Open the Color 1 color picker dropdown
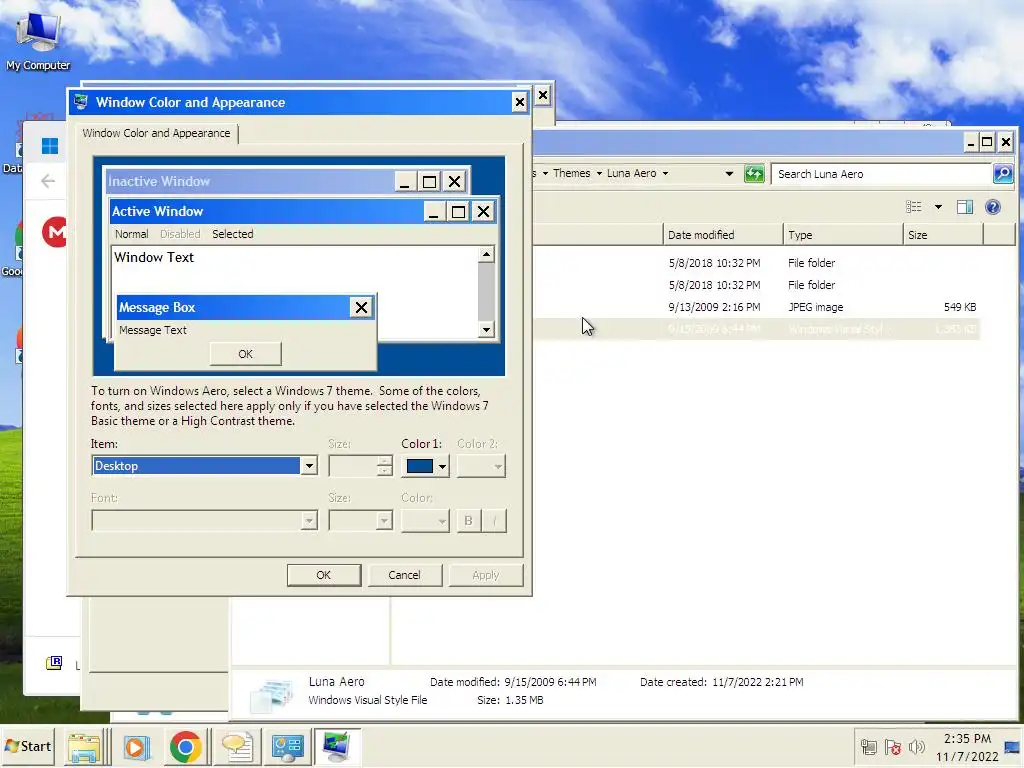1024x768 pixels. [x=425, y=466]
